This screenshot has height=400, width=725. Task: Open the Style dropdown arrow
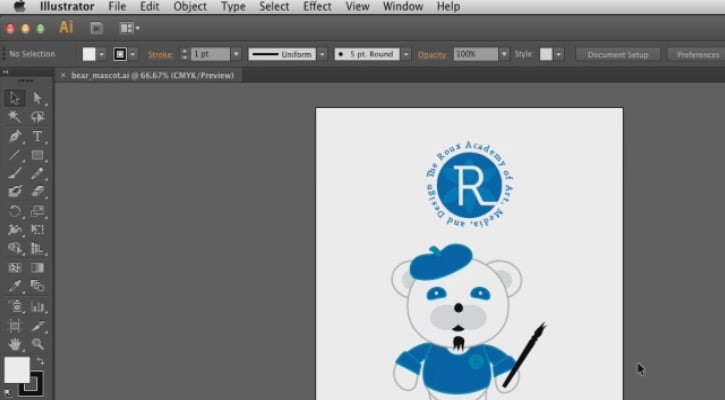point(559,54)
